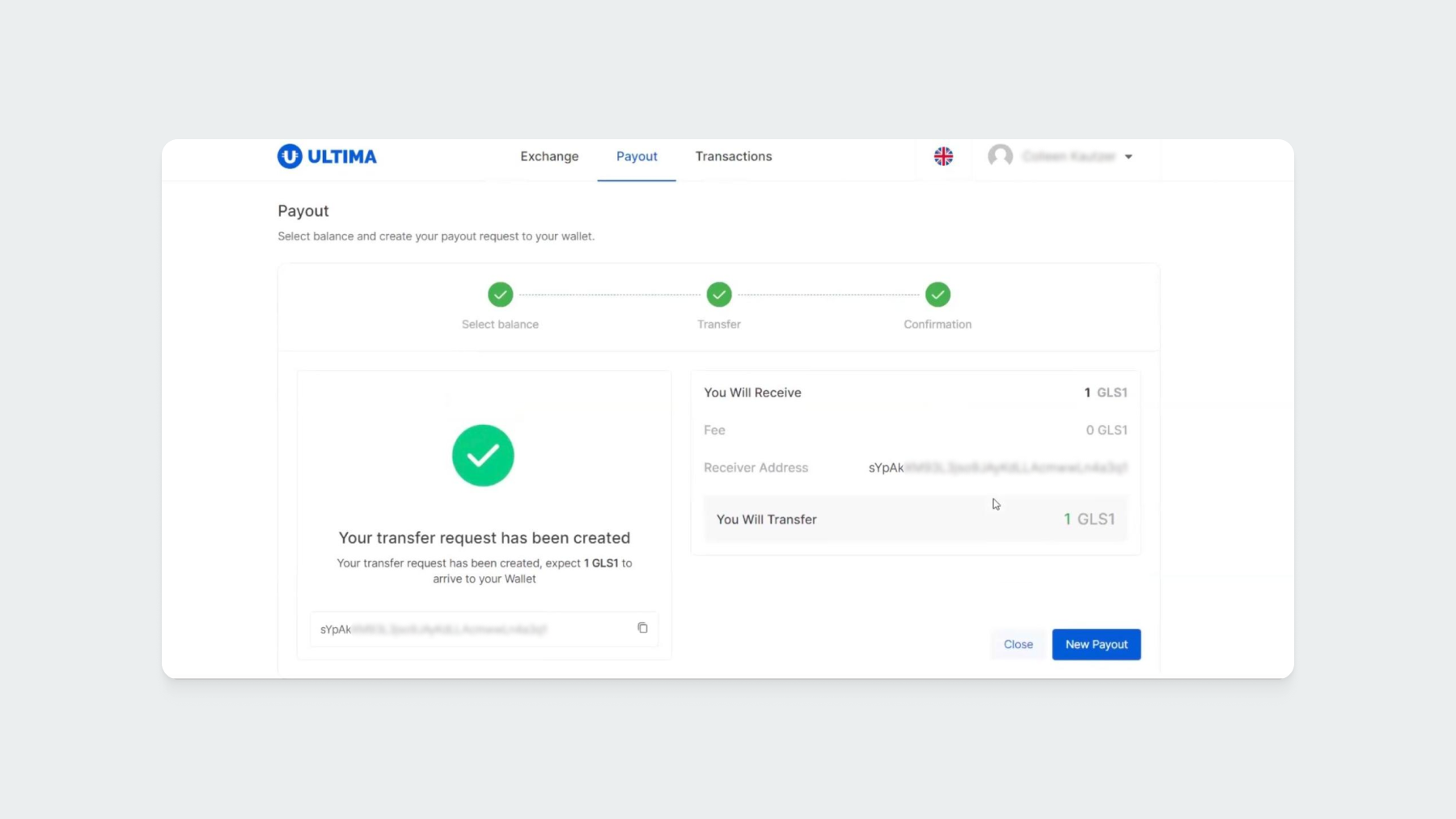Open language selector UK flag
The width and height of the screenshot is (1456, 819).
pyautogui.click(x=943, y=156)
